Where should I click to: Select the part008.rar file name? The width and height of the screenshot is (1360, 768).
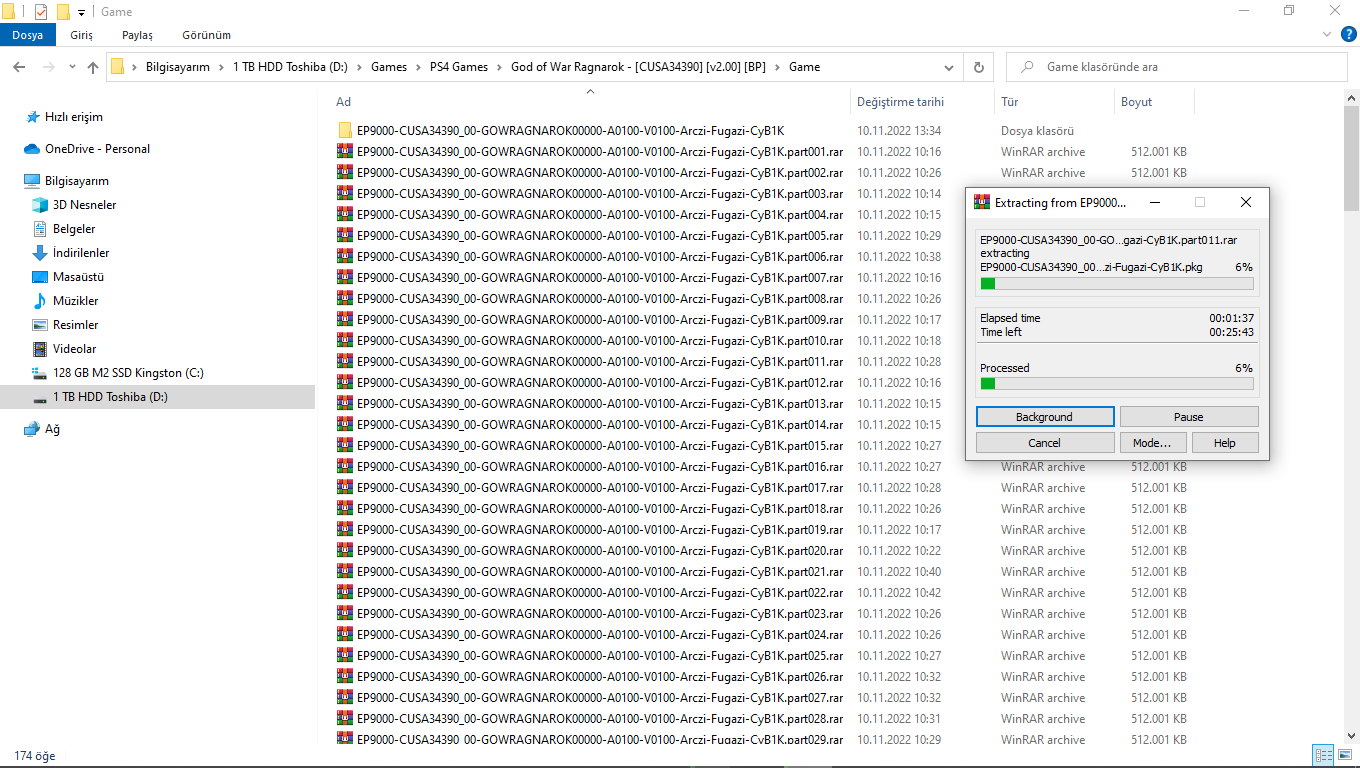click(600, 299)
